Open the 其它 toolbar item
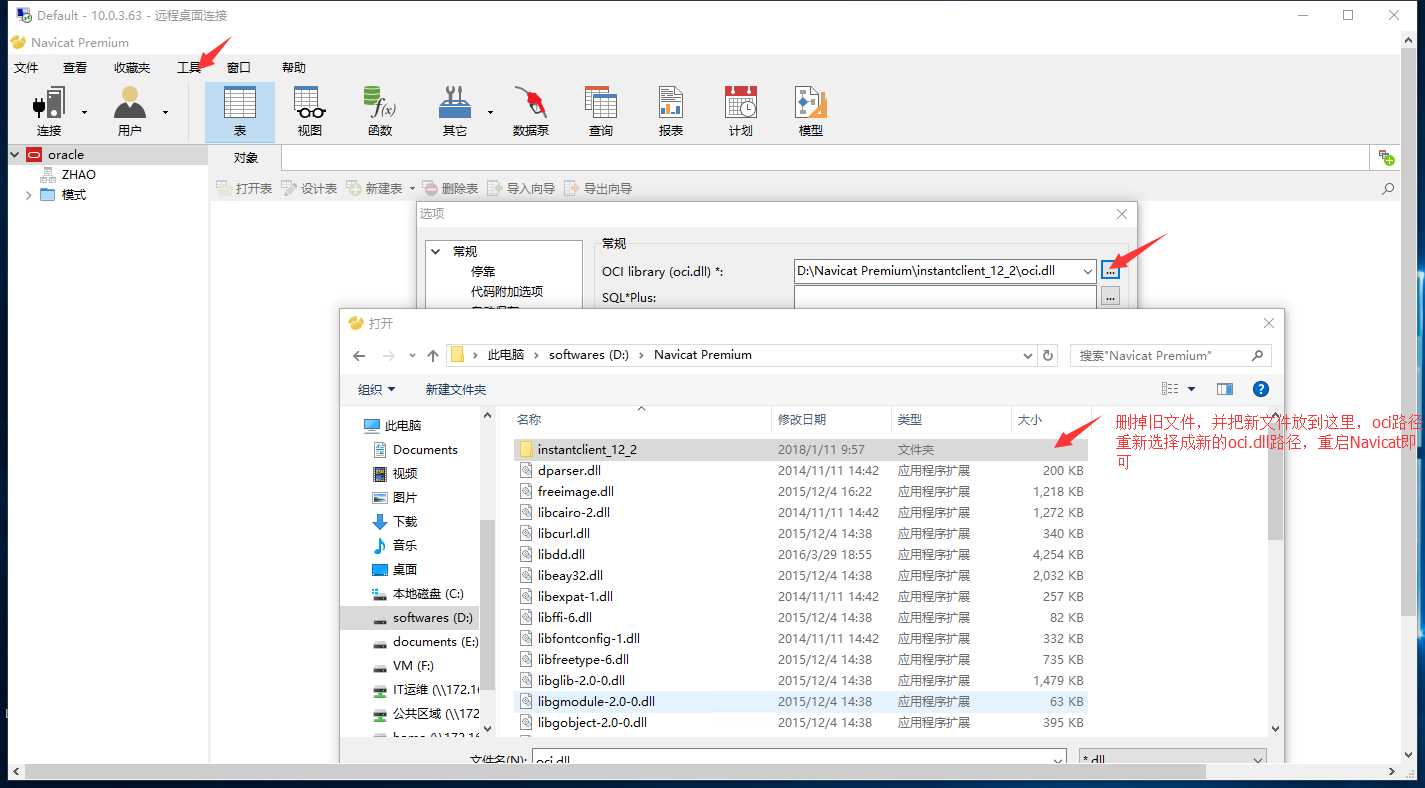This screenshot has width=1425, height=788. coord(455,111)
